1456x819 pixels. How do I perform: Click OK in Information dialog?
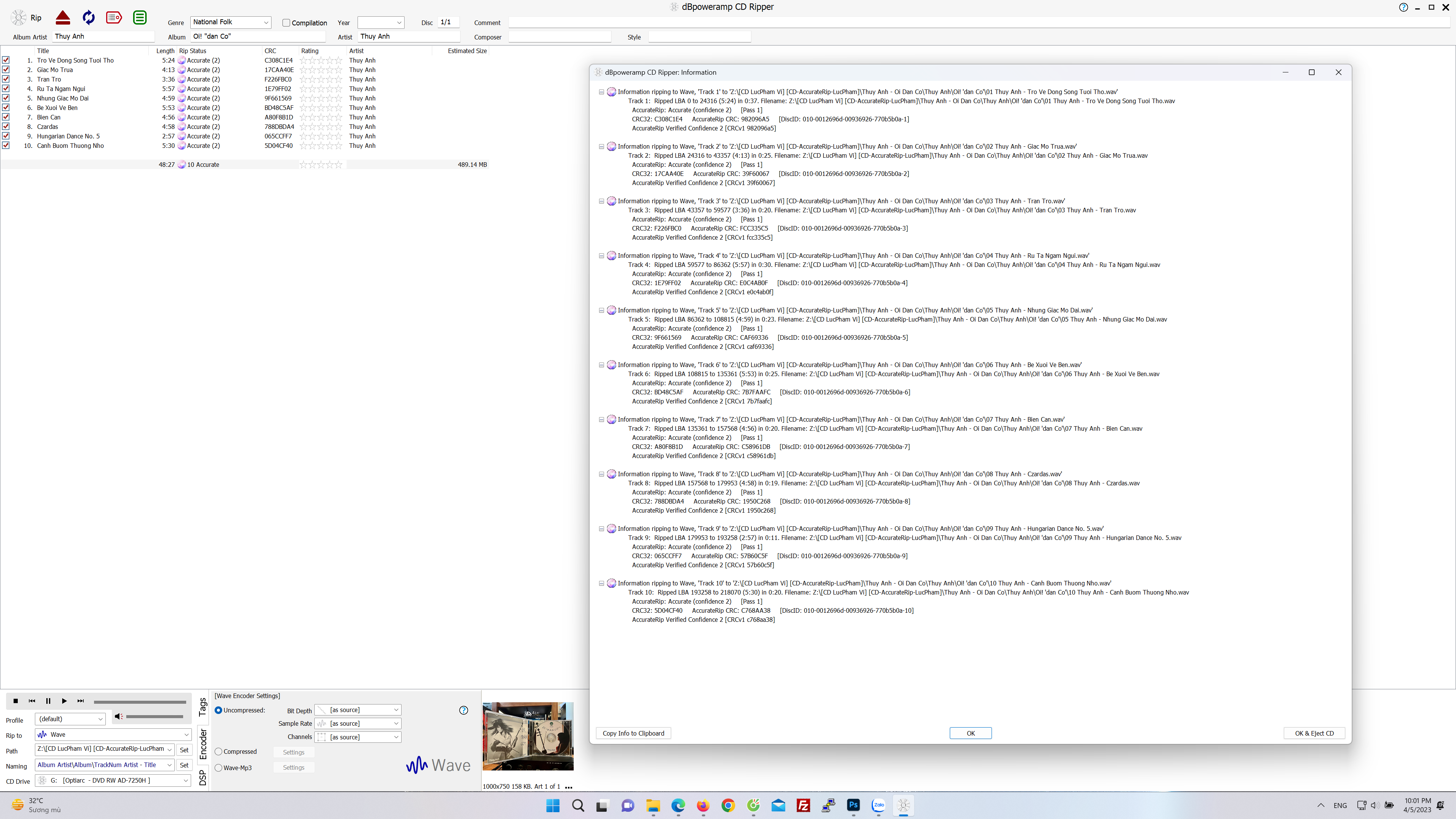click(971, 733)
